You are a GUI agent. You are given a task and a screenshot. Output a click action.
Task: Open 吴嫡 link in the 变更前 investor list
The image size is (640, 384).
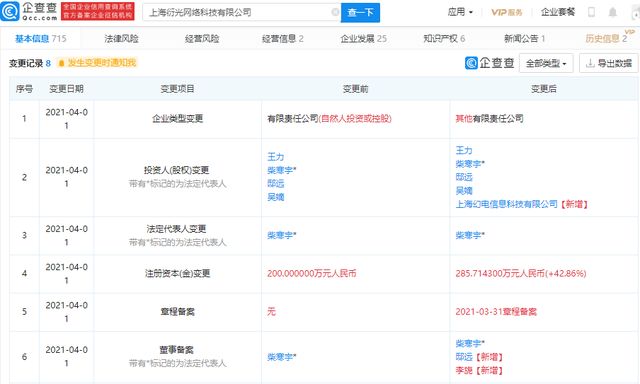pos(276,197)
